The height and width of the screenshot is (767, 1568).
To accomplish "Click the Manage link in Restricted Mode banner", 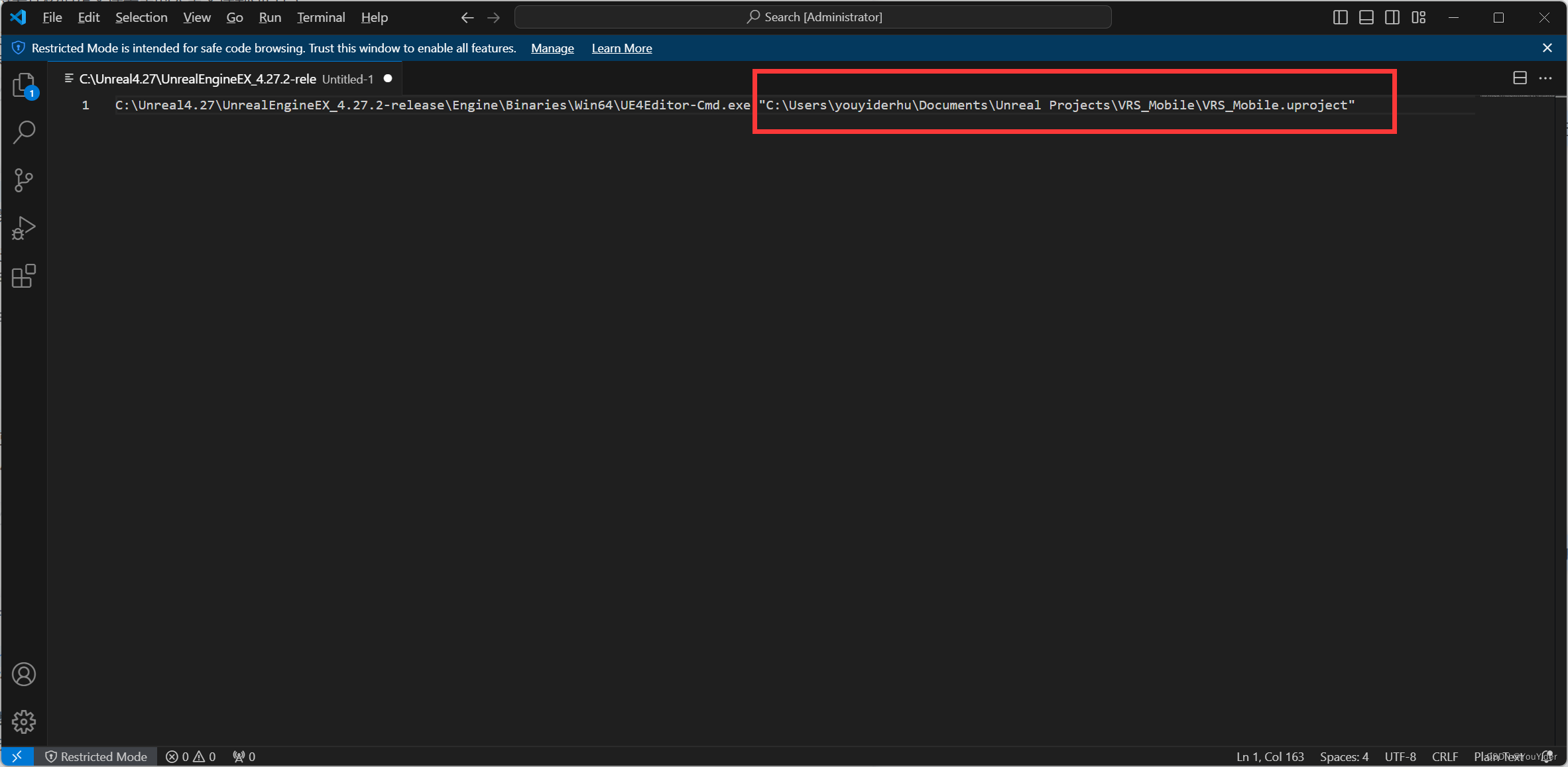I will pyautogui.click(x=552, y=48).
